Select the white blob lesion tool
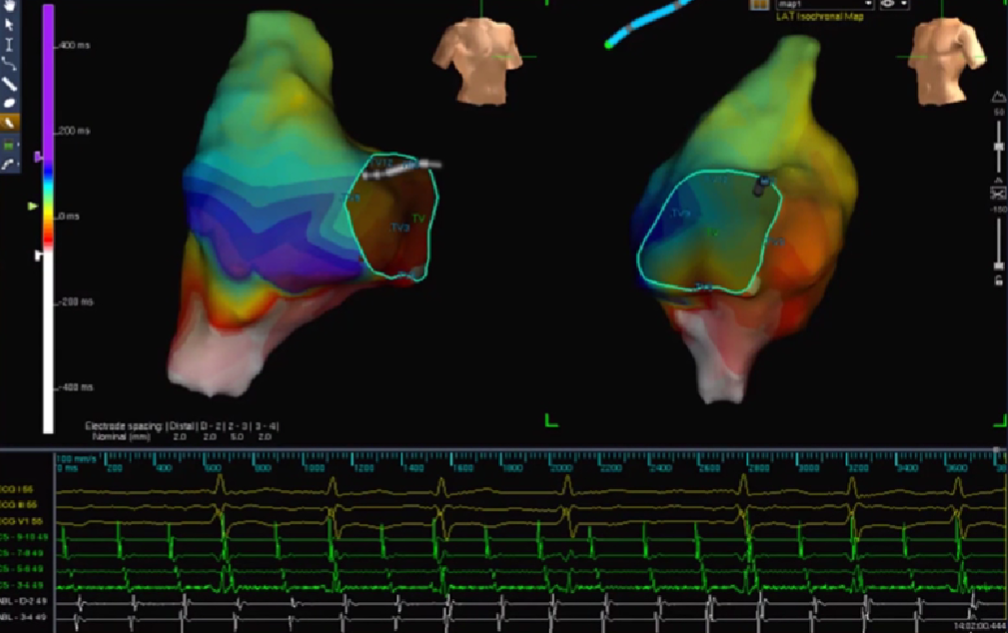This screenshot has height=633, width=1008. tap(9, 103)
